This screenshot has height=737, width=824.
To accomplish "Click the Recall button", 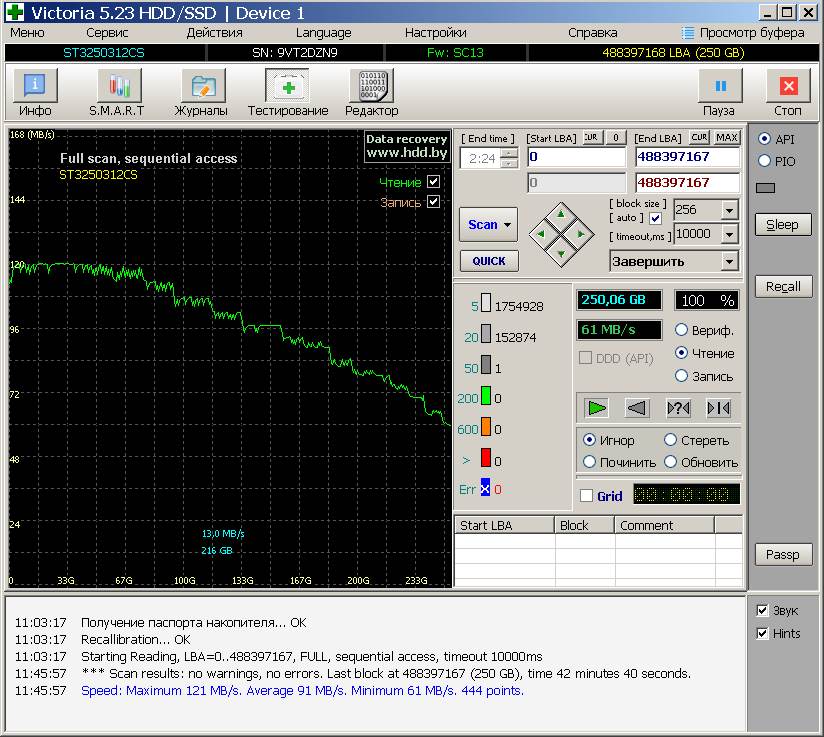I will [x=783, y=286].
